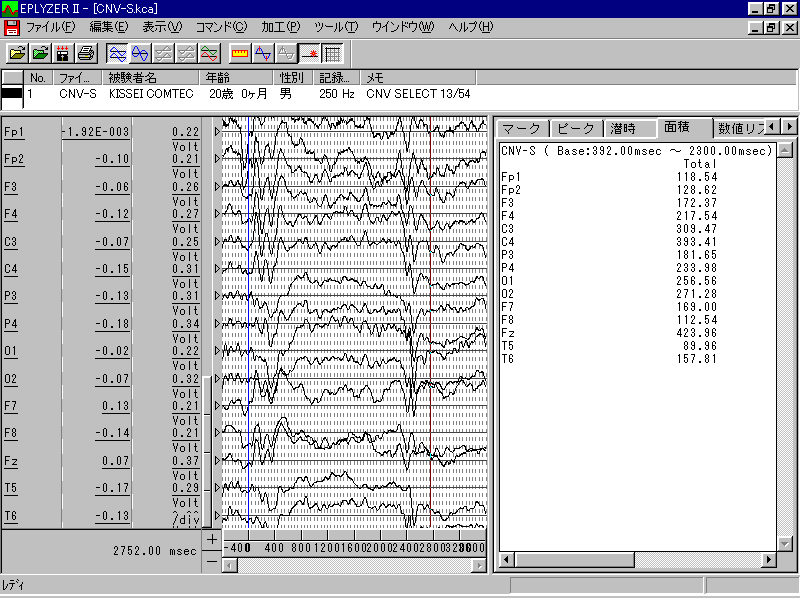The height and width of the screenshot is (598, 800).
Task: Toggle the grid display toolbar button
Action: 333,53
